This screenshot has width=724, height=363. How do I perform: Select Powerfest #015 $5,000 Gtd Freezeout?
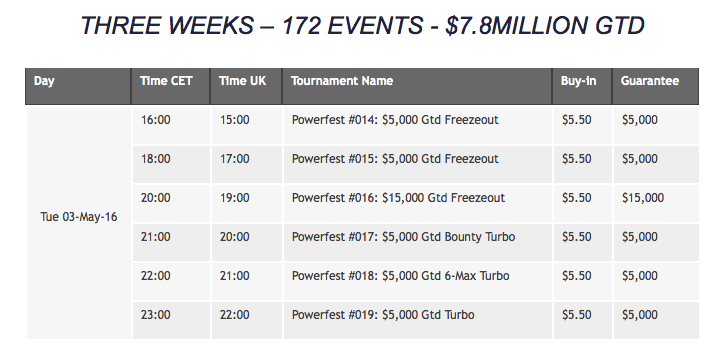[x=395, y=159]
